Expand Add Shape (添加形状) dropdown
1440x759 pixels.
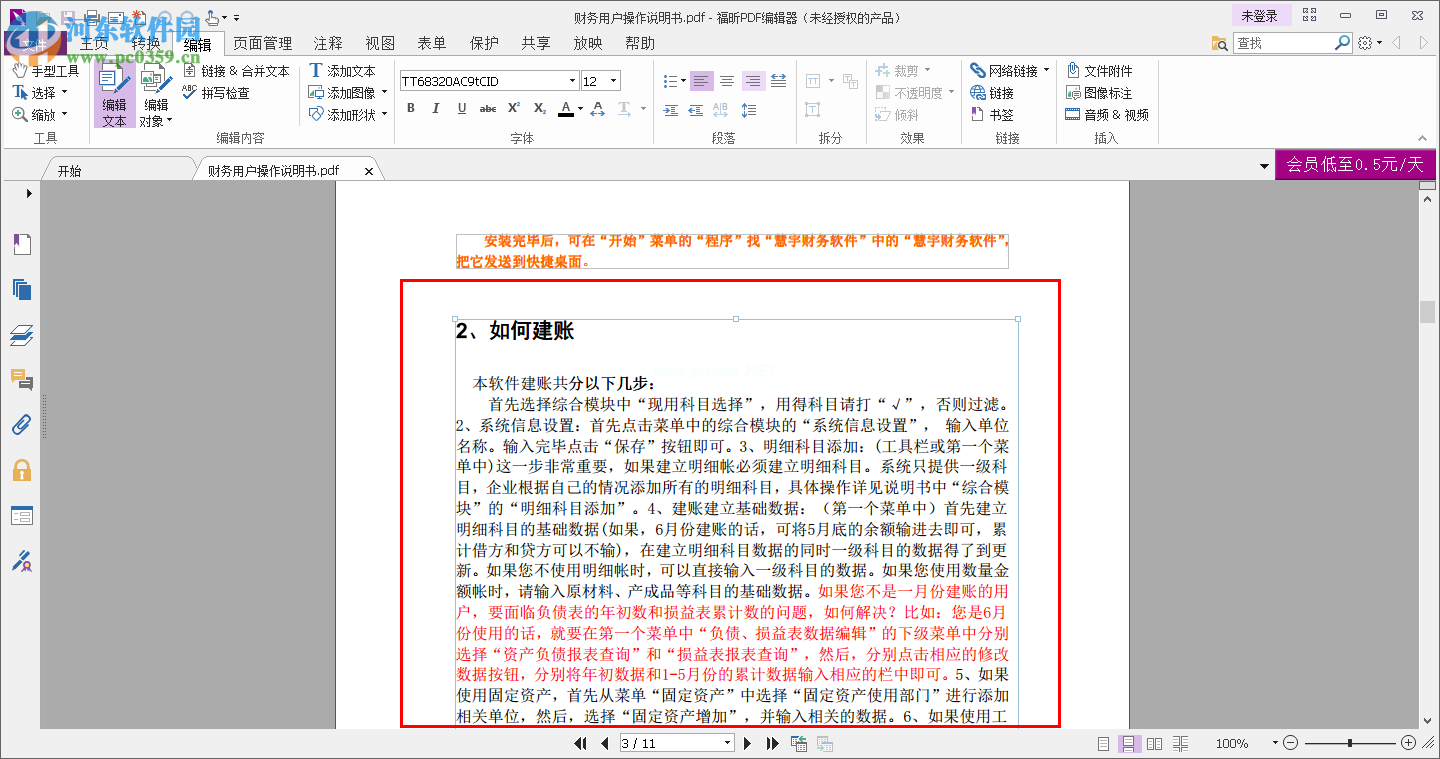pyautogui.click(x=384, y=115)
